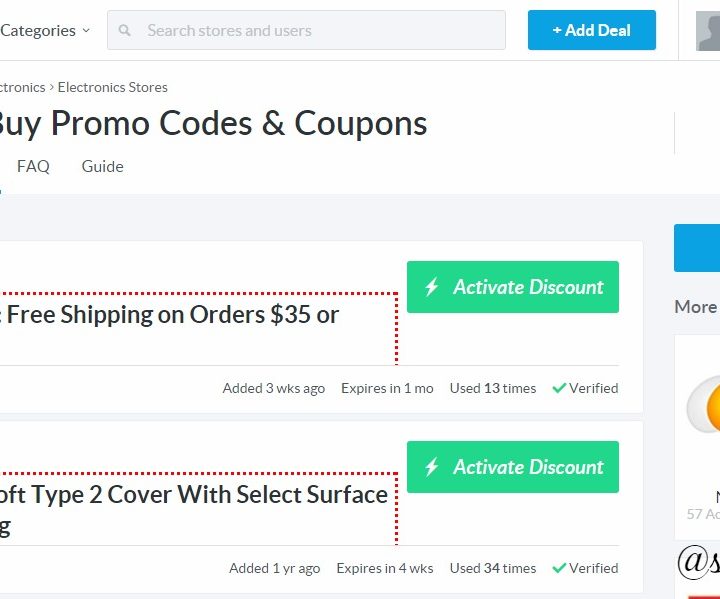Open the FAQ tab

[33, 166]
